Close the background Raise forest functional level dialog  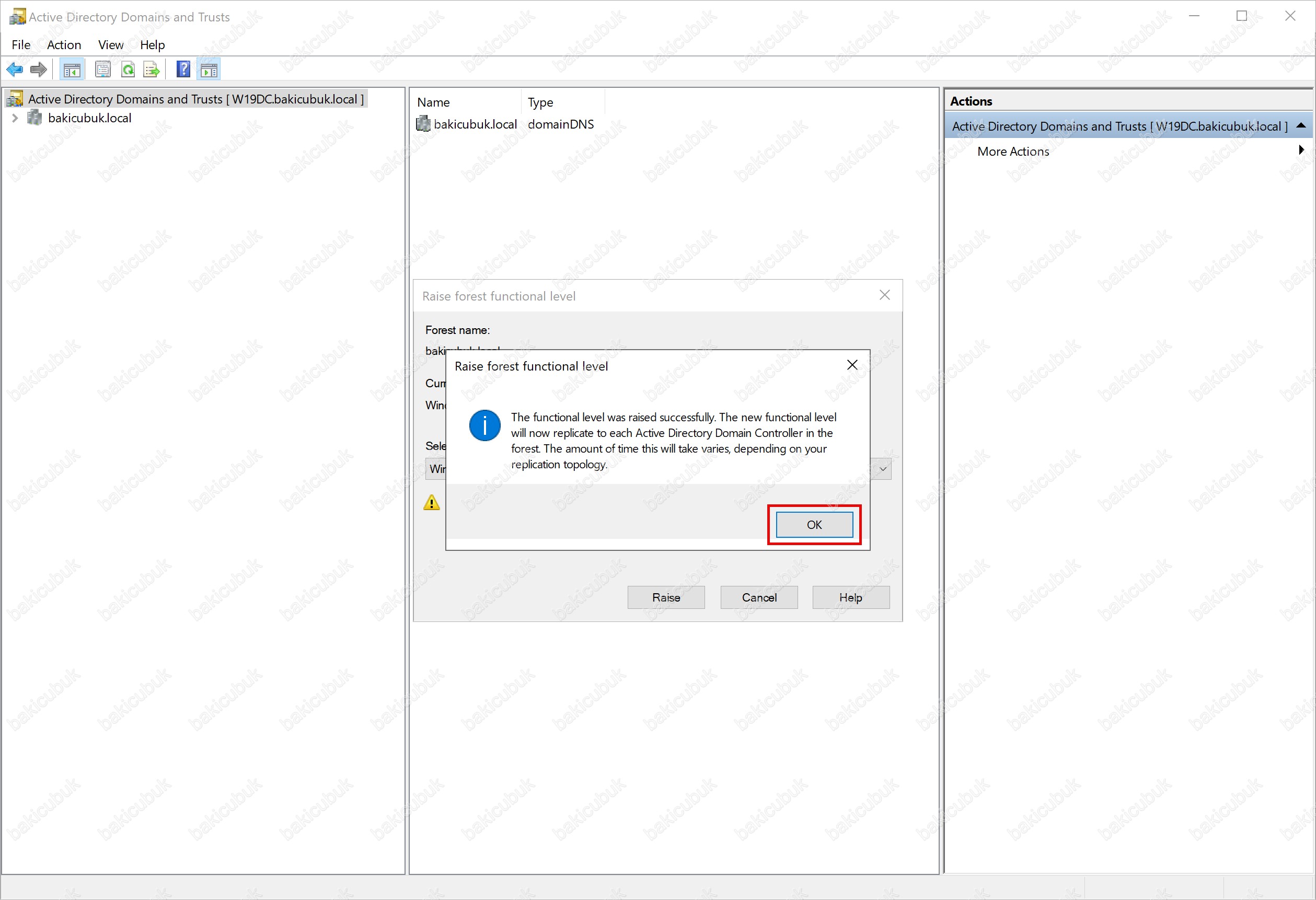click(885, 295)
